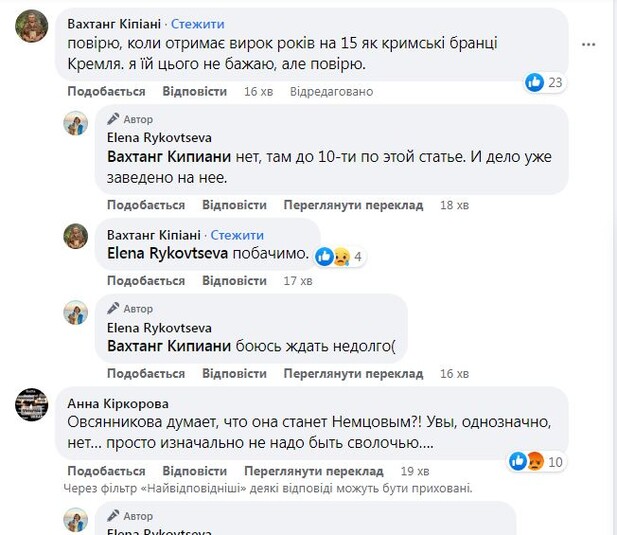The width and height of the screenshot is (617, 535).
Task: Click Elena Rykovtseva's avatar on 'боюсь ждать' reply
Action: [x=76, y=311]
